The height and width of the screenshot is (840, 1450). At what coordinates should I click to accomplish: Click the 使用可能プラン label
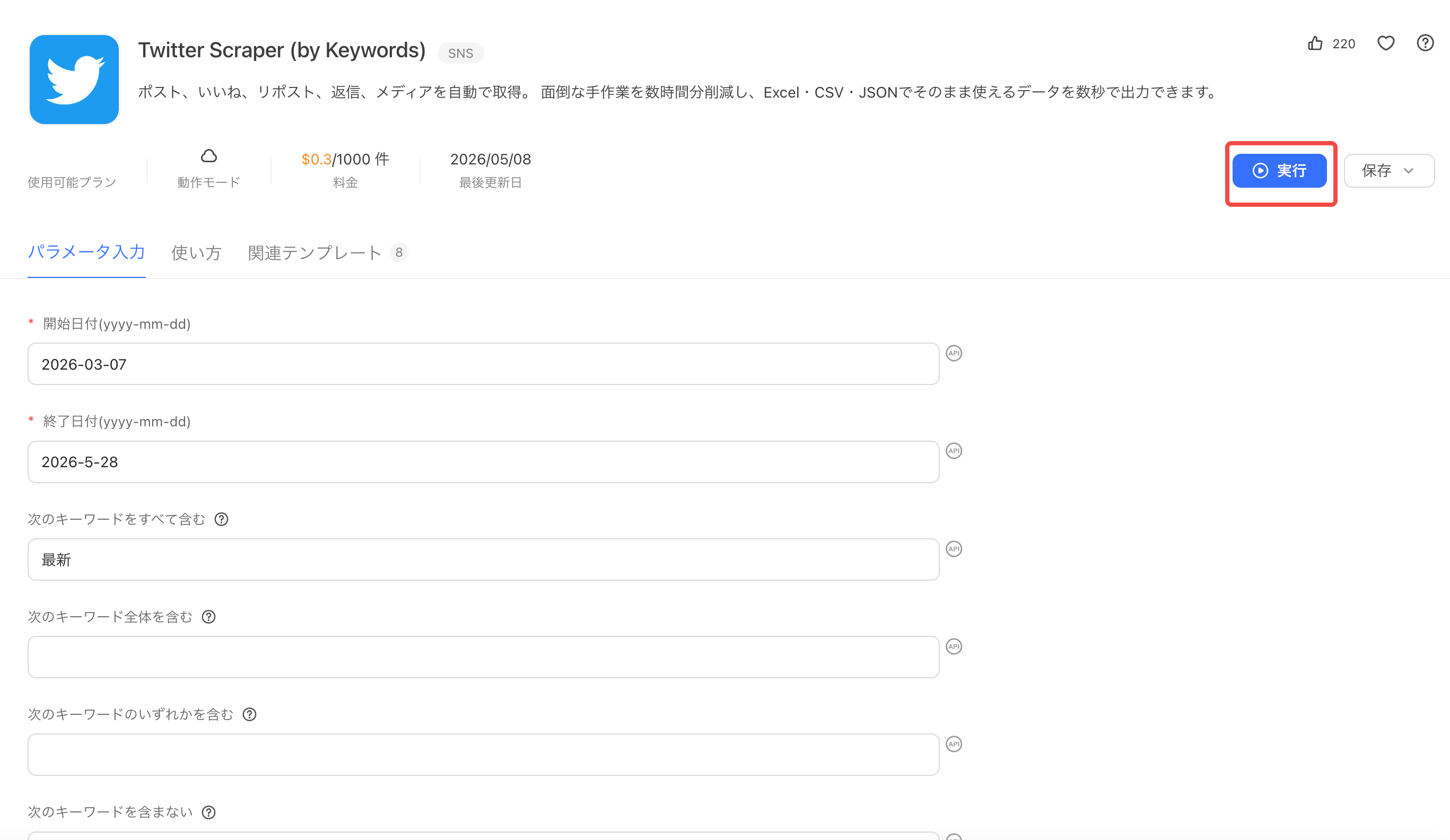[x=72, y=182]
